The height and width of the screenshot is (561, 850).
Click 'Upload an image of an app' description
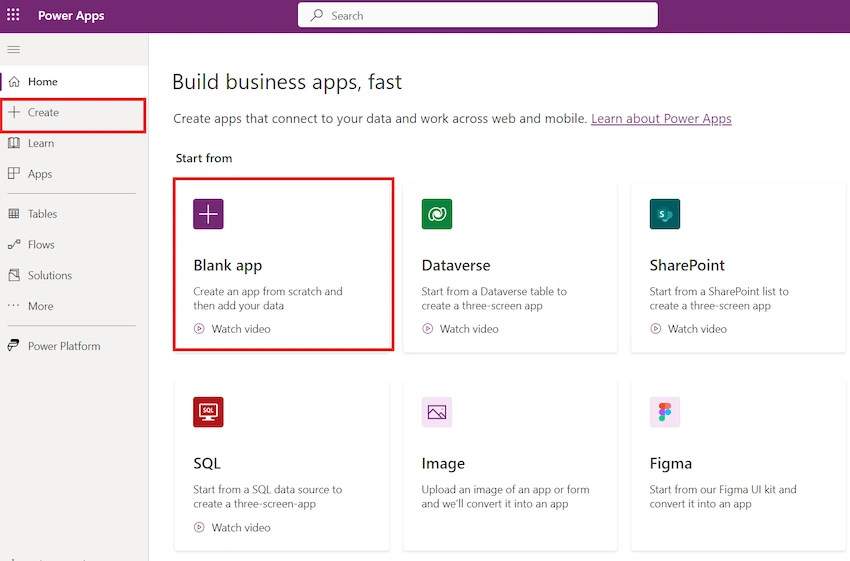(x=505, y=496)
